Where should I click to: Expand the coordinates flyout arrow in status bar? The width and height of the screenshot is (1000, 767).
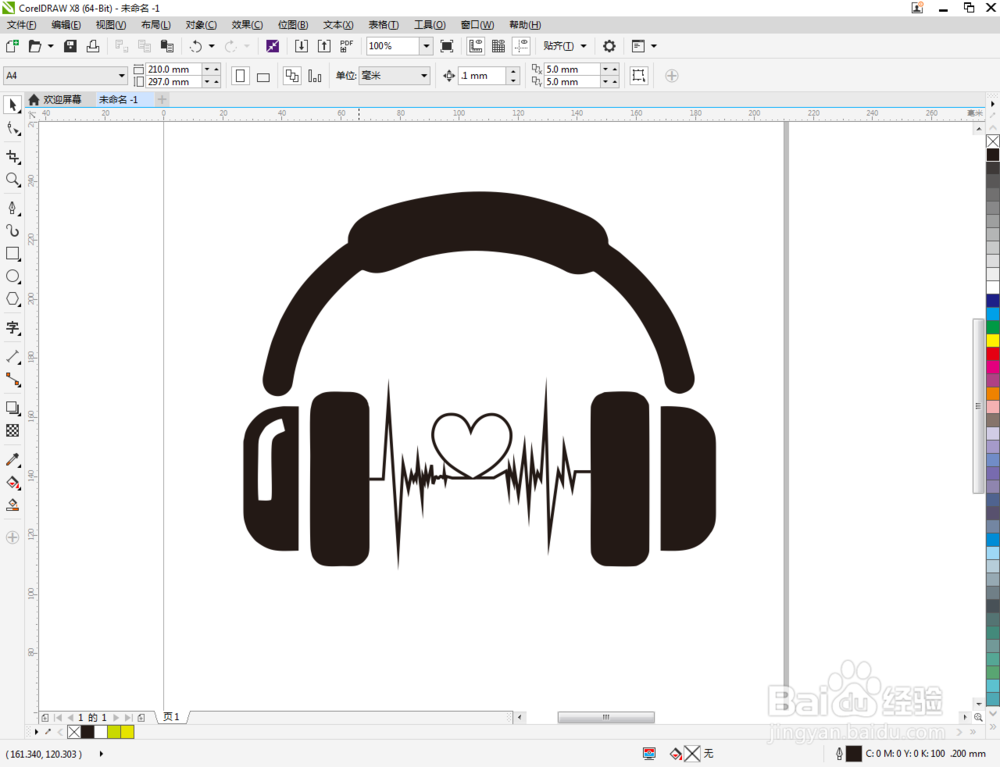pos(101,754)
